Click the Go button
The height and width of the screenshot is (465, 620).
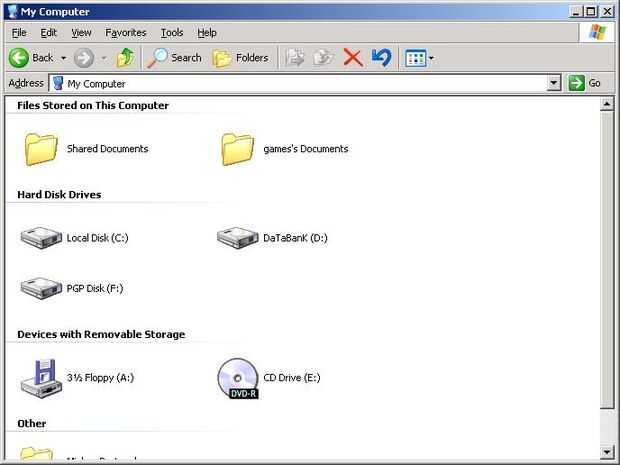coord(584,83)
